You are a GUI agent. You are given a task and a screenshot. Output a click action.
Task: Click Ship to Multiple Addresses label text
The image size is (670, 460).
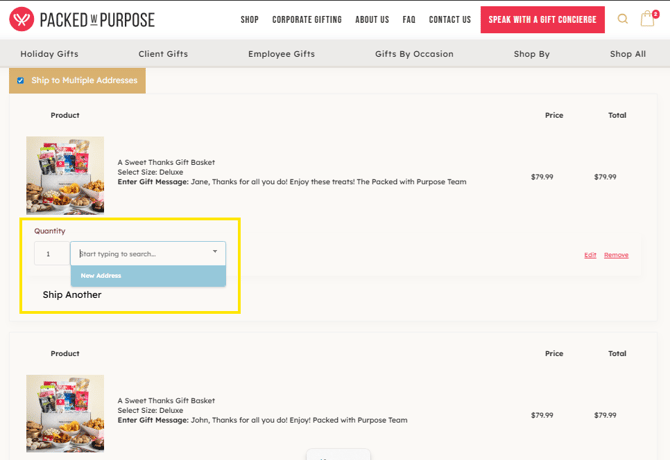[84, 80]
